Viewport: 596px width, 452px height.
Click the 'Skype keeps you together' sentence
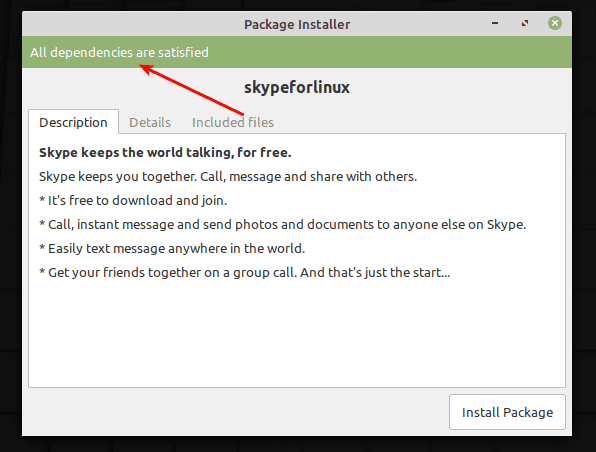point(228,176)
